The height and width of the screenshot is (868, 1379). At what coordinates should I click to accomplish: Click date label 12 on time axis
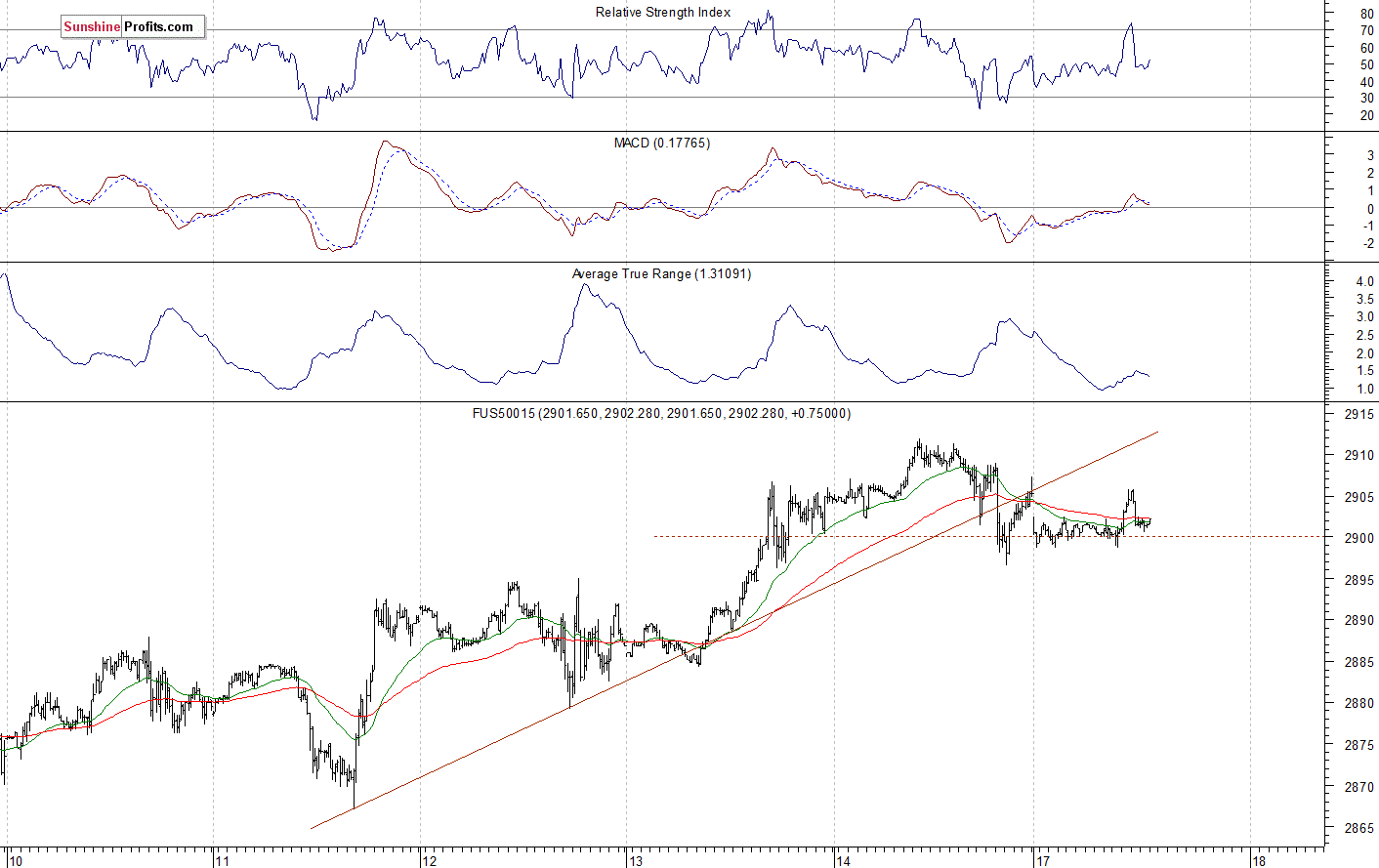(430, 861)
